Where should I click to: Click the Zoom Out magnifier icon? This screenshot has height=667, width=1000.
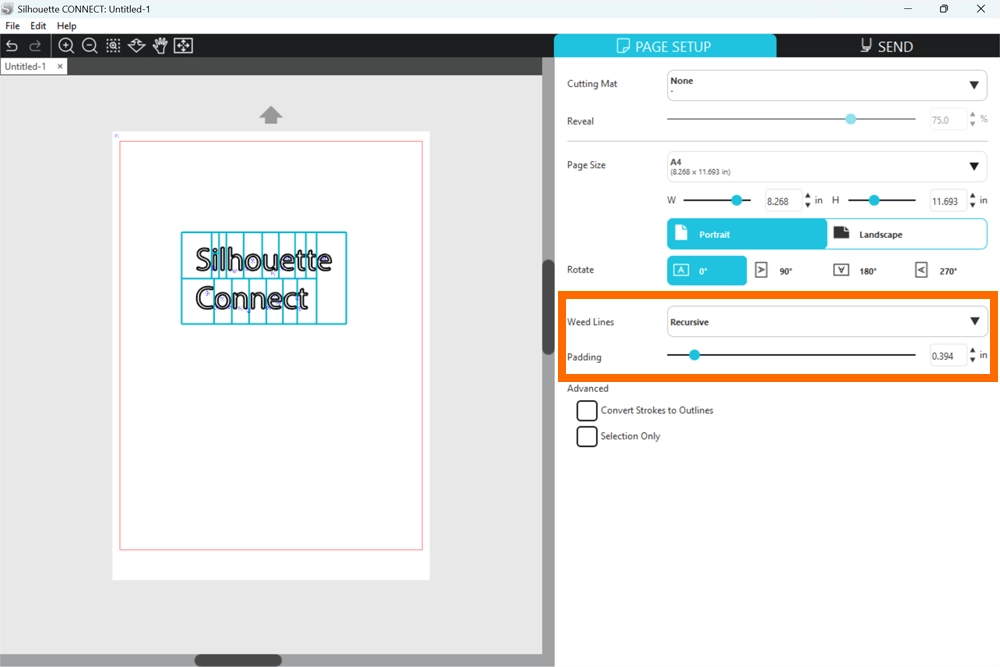[89, 46]
